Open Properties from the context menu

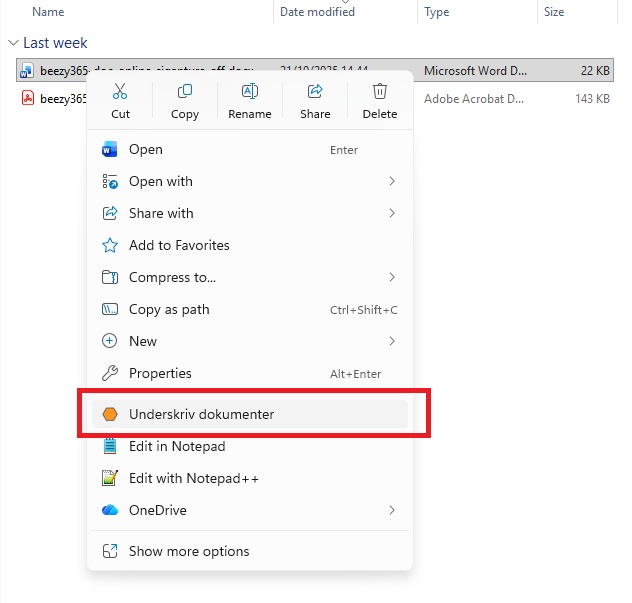(x=160, y=373)
